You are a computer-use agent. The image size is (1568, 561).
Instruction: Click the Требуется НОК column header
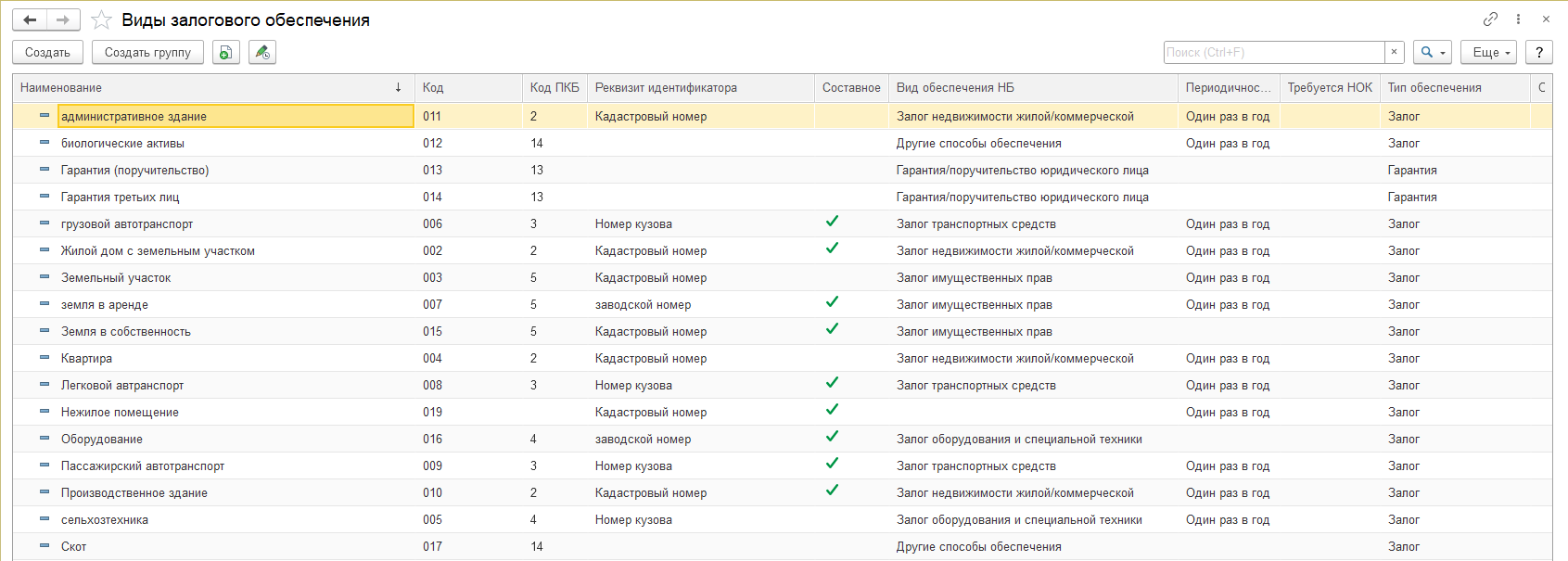(1330, 88)
